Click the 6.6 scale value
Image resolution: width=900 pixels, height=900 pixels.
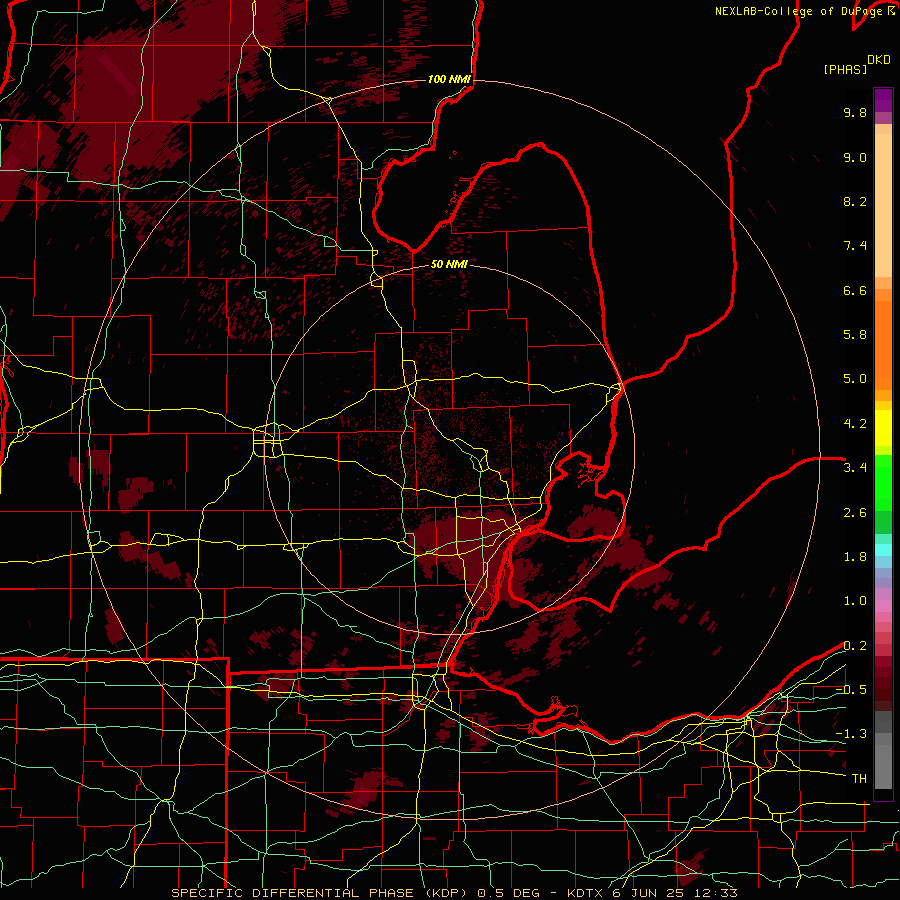pyautogui.click(x=855, y=290)
